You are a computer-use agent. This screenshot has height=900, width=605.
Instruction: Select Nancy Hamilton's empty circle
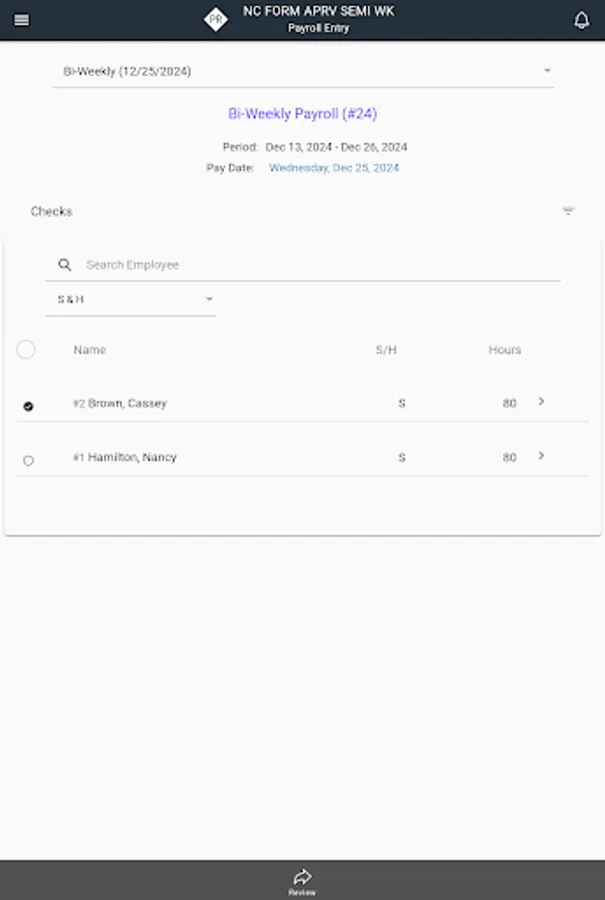(x=28, y=460)
